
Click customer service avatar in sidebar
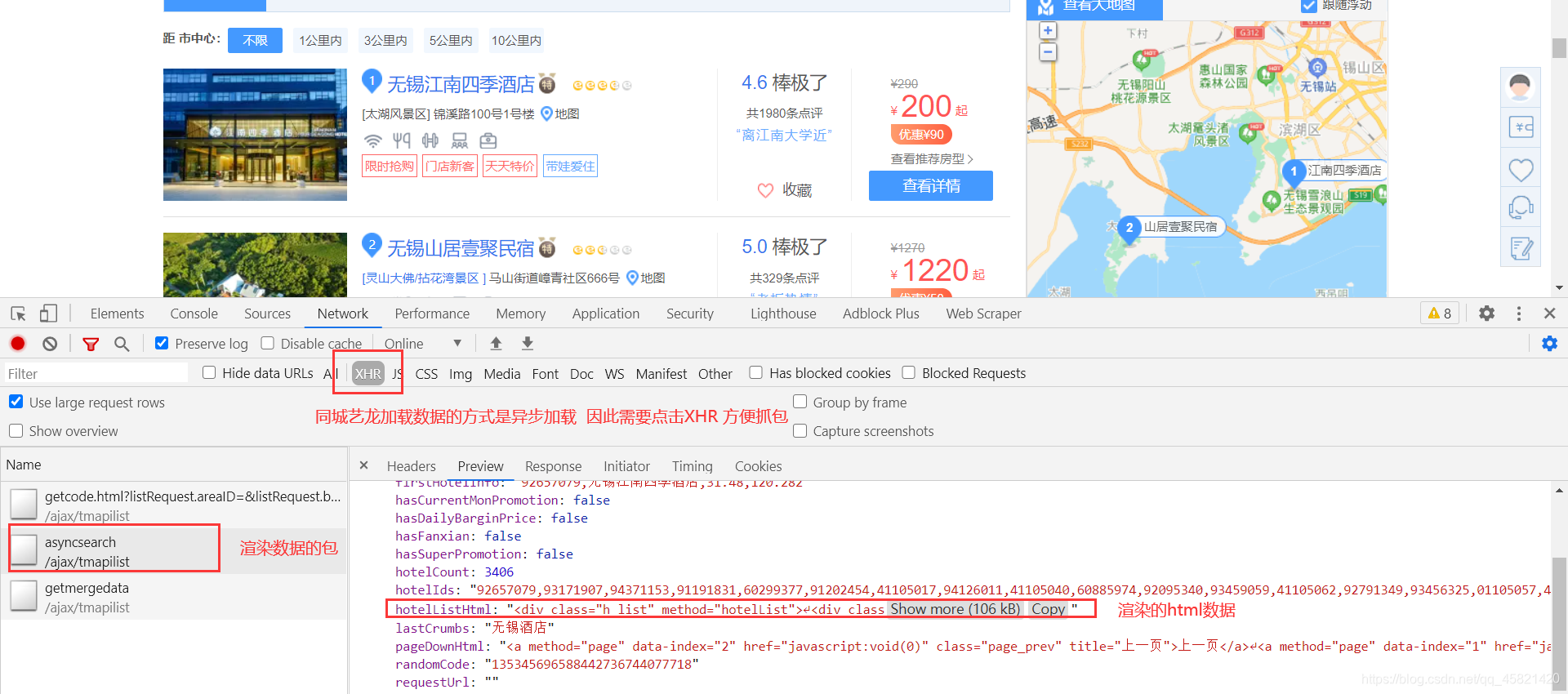tap(1520, 87)
